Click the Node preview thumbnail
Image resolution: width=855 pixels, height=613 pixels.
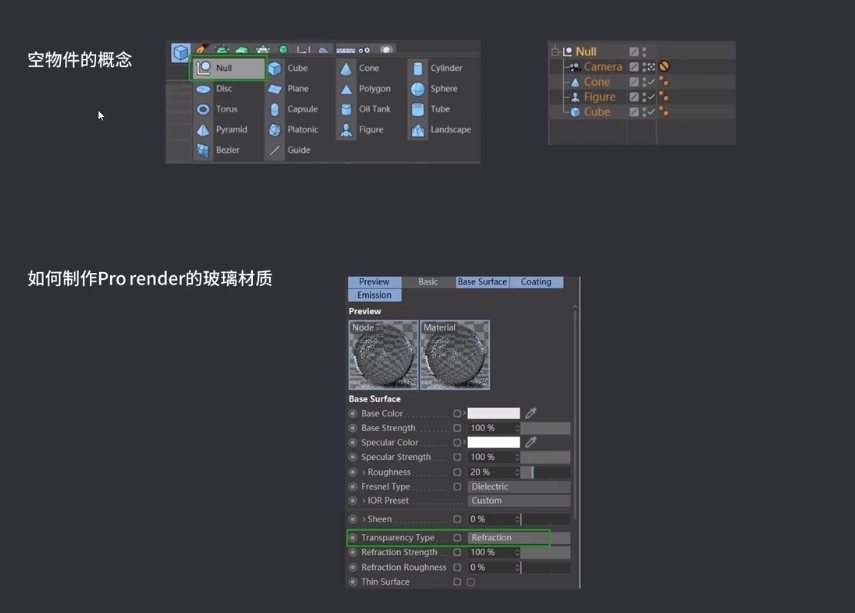pos(383,355)
